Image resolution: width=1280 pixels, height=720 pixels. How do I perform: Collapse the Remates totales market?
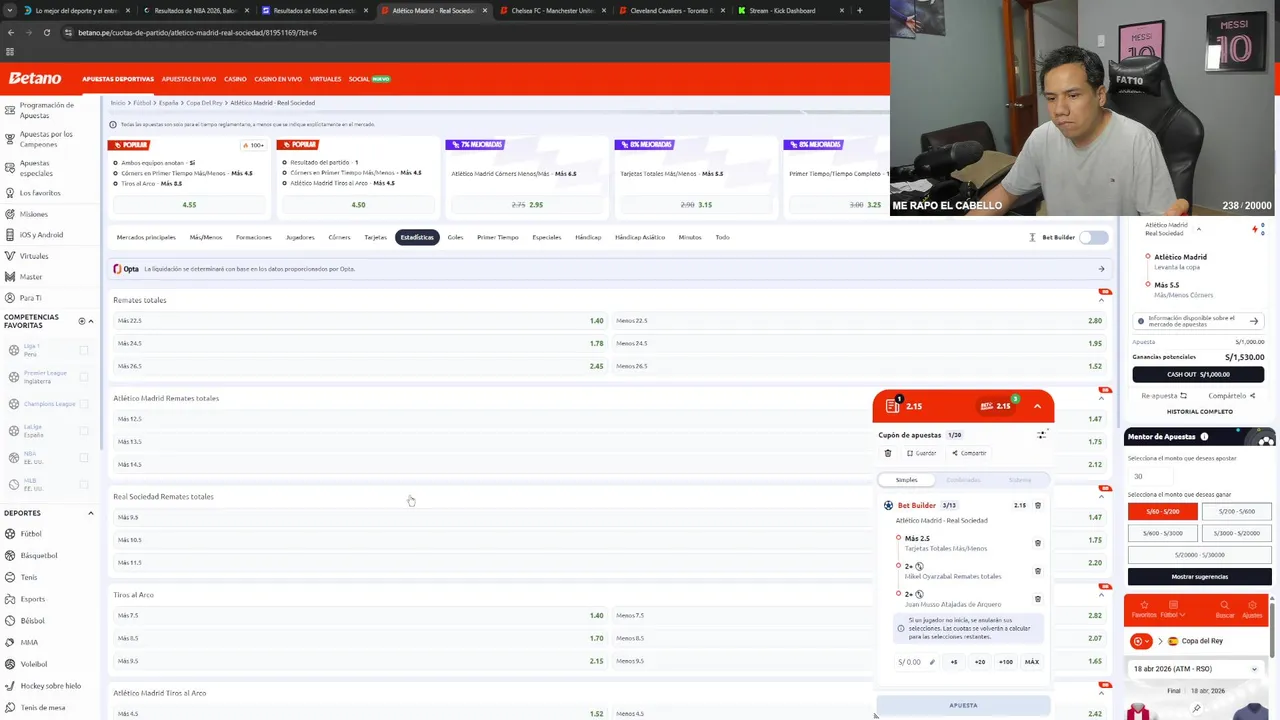(1102, 300)
